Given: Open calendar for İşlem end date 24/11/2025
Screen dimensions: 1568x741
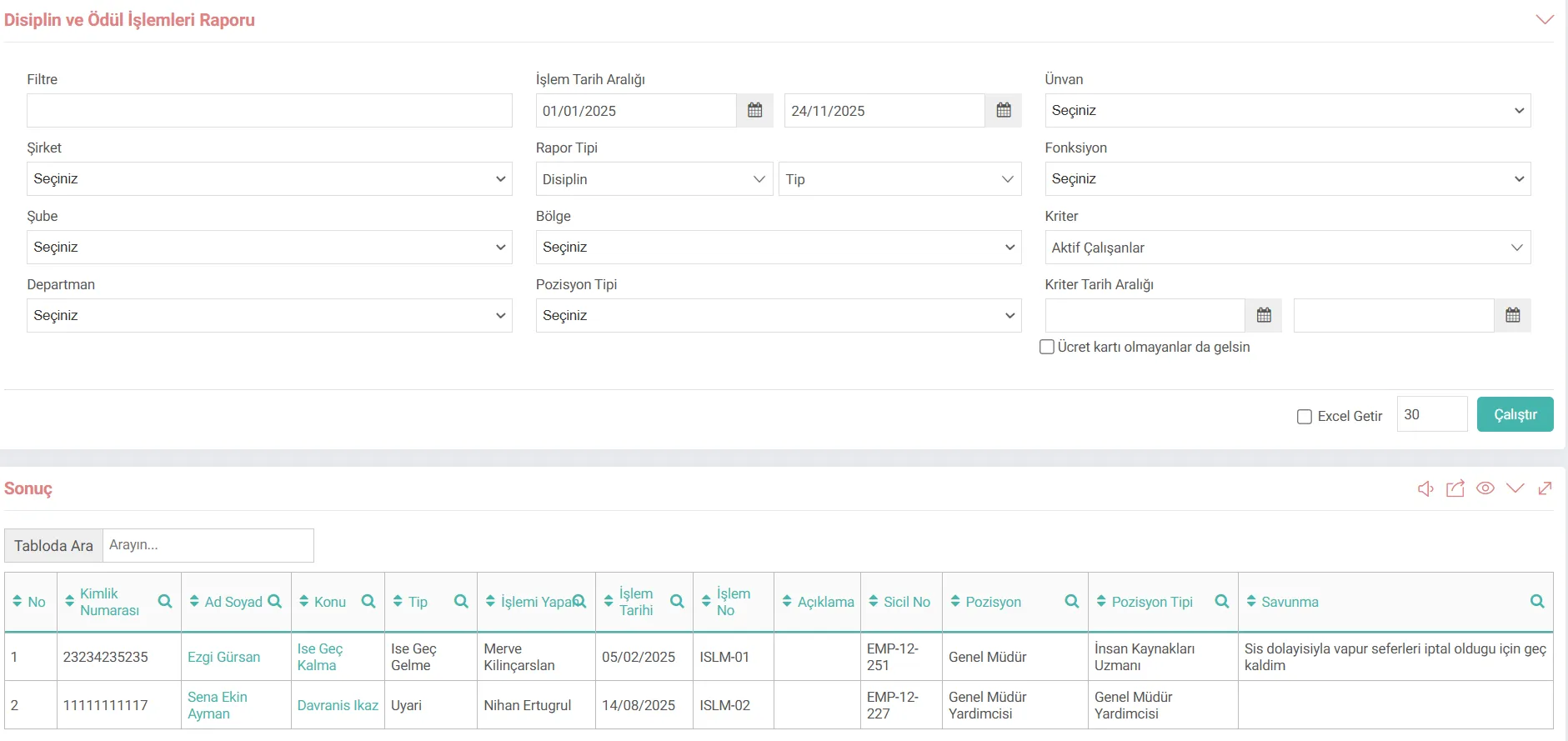Looking at the screenshot, I should [x=1003, y=111].
